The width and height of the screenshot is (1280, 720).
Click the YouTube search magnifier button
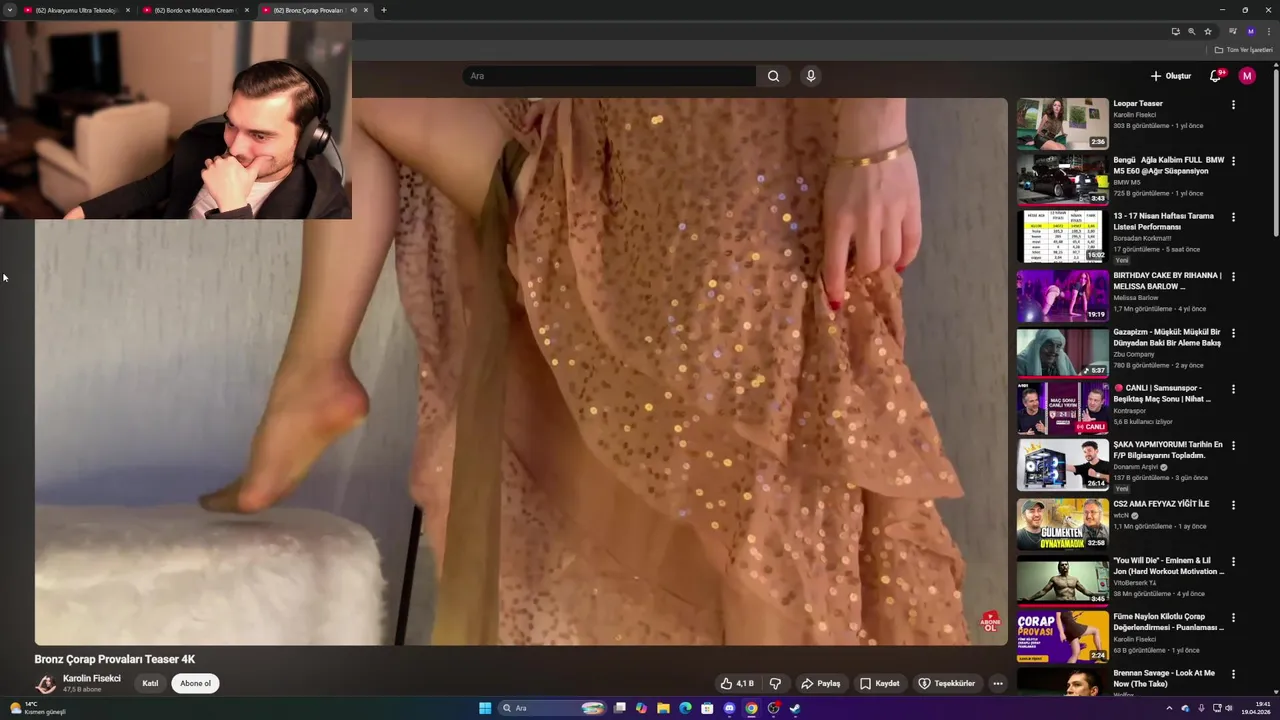pos(773,76)
